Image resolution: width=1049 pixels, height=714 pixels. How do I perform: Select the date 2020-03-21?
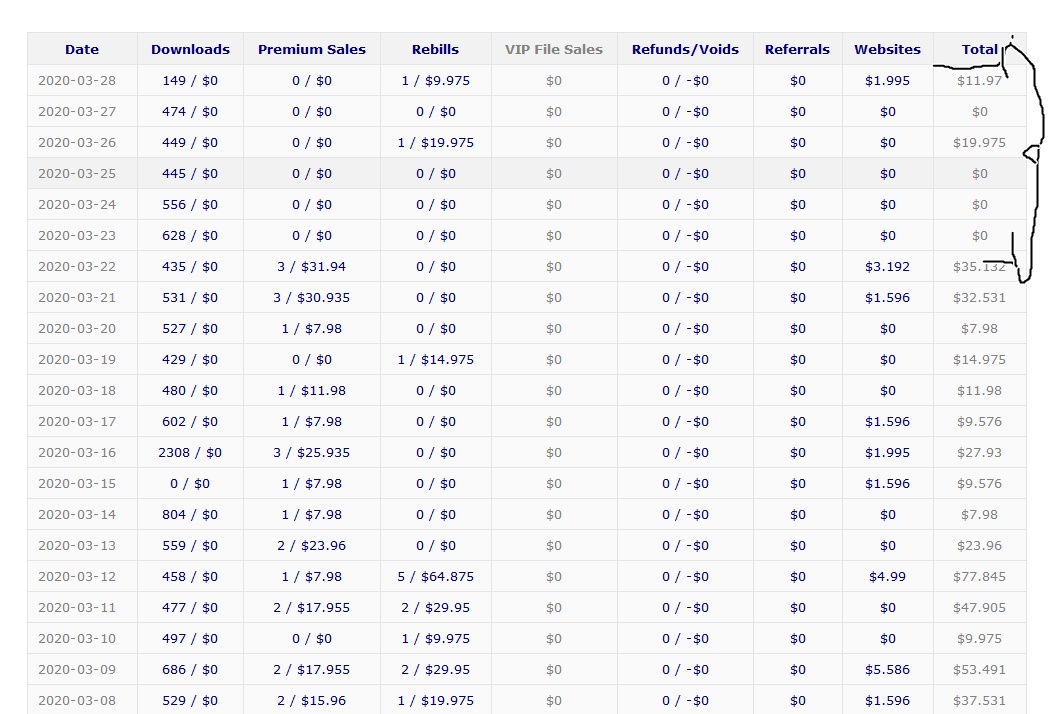77,298
